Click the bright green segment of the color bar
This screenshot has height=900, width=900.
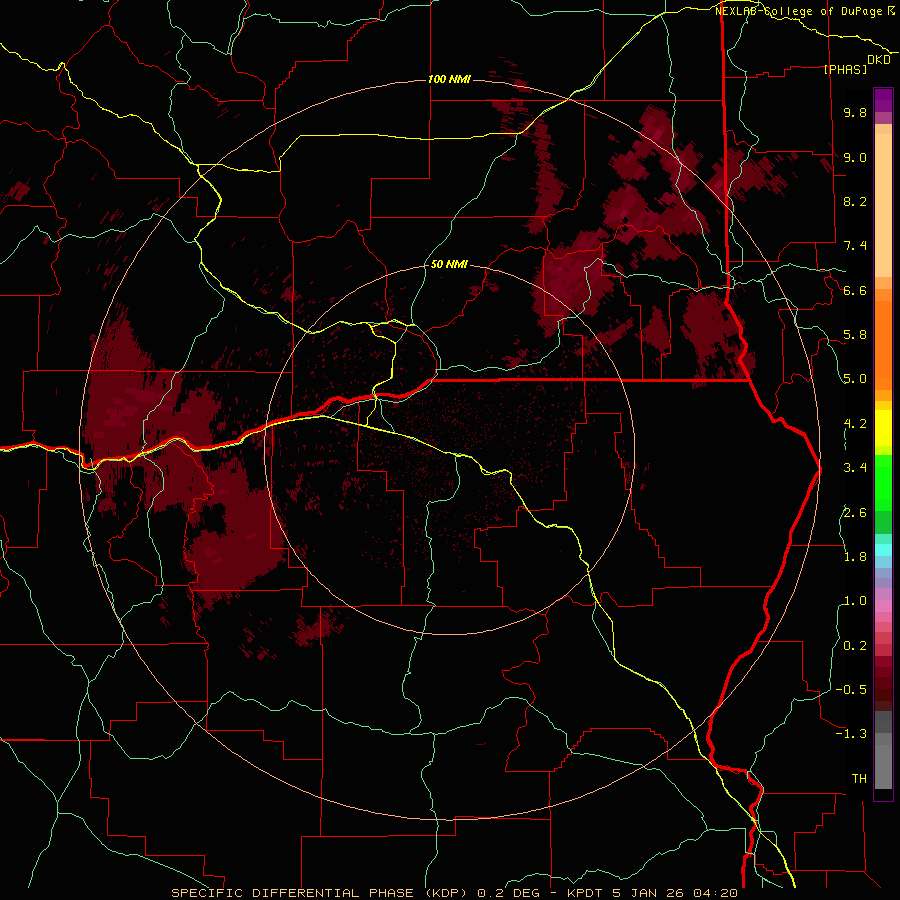point(883,482)
